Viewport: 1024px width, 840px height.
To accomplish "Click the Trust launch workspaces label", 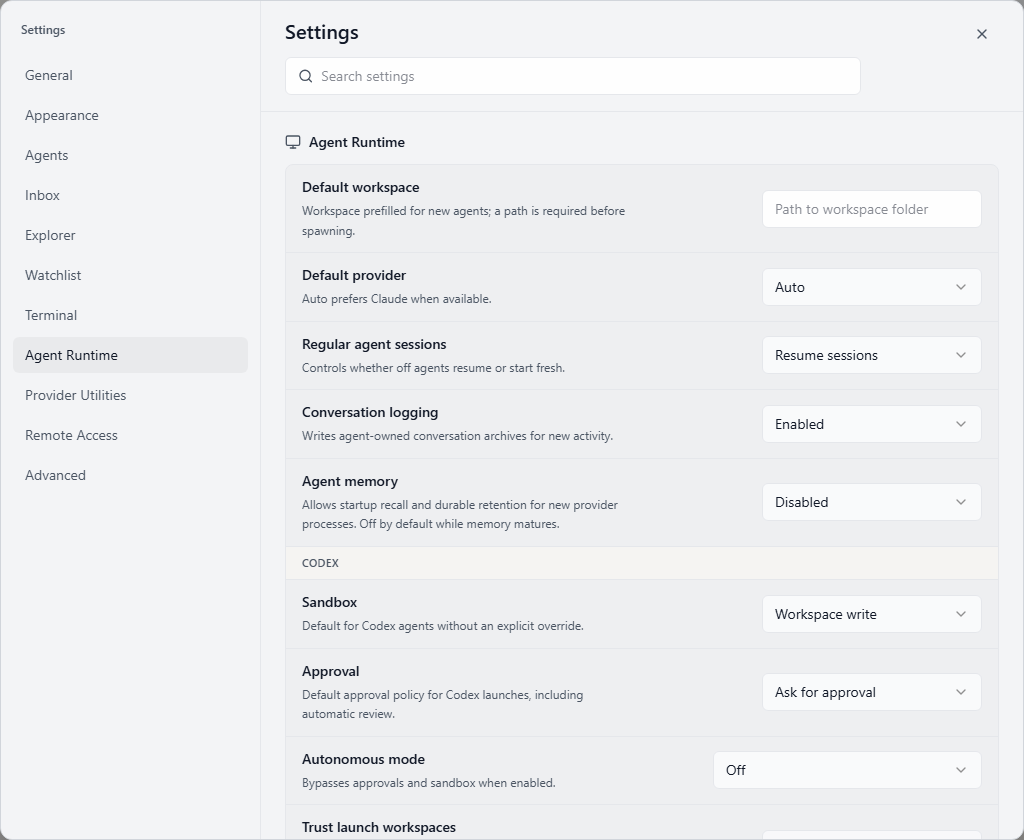I will (x=379, y=827).
